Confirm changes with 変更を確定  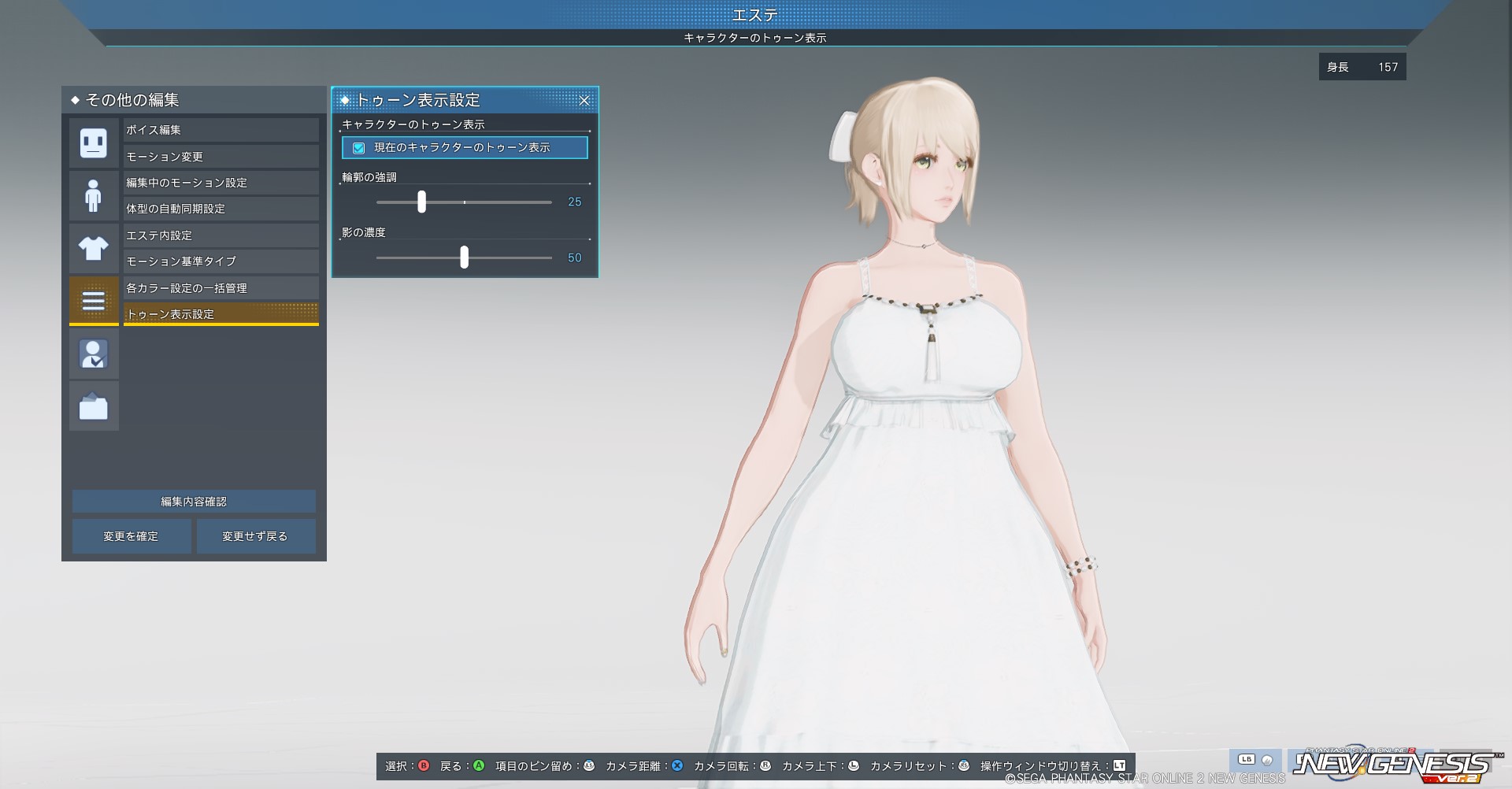coord(132,536)
